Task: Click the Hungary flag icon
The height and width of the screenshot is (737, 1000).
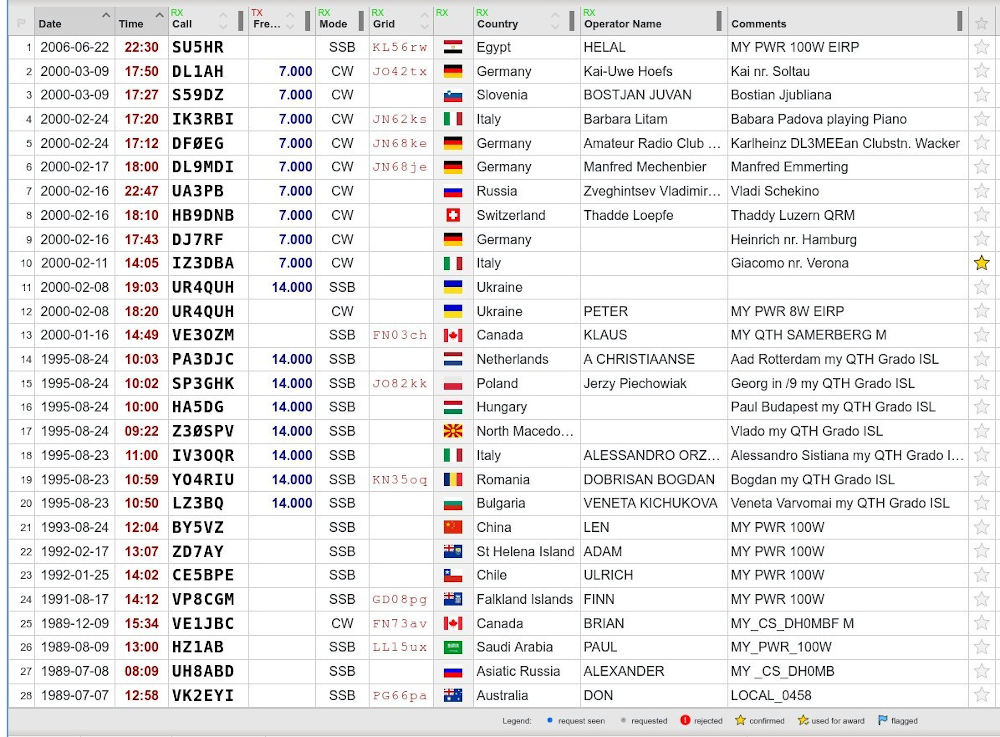Action: [x=453, y=407]
